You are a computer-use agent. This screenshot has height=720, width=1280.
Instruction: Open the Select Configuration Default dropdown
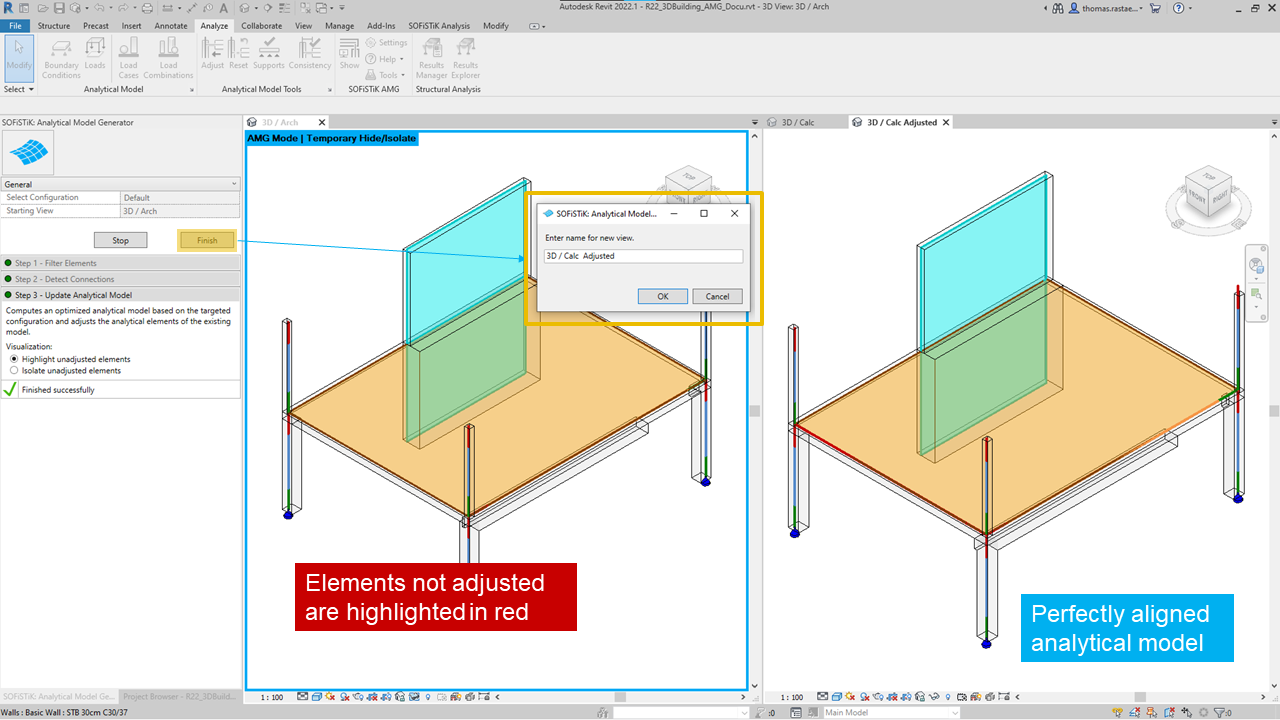pyautogui.click(x=180, y=198)
